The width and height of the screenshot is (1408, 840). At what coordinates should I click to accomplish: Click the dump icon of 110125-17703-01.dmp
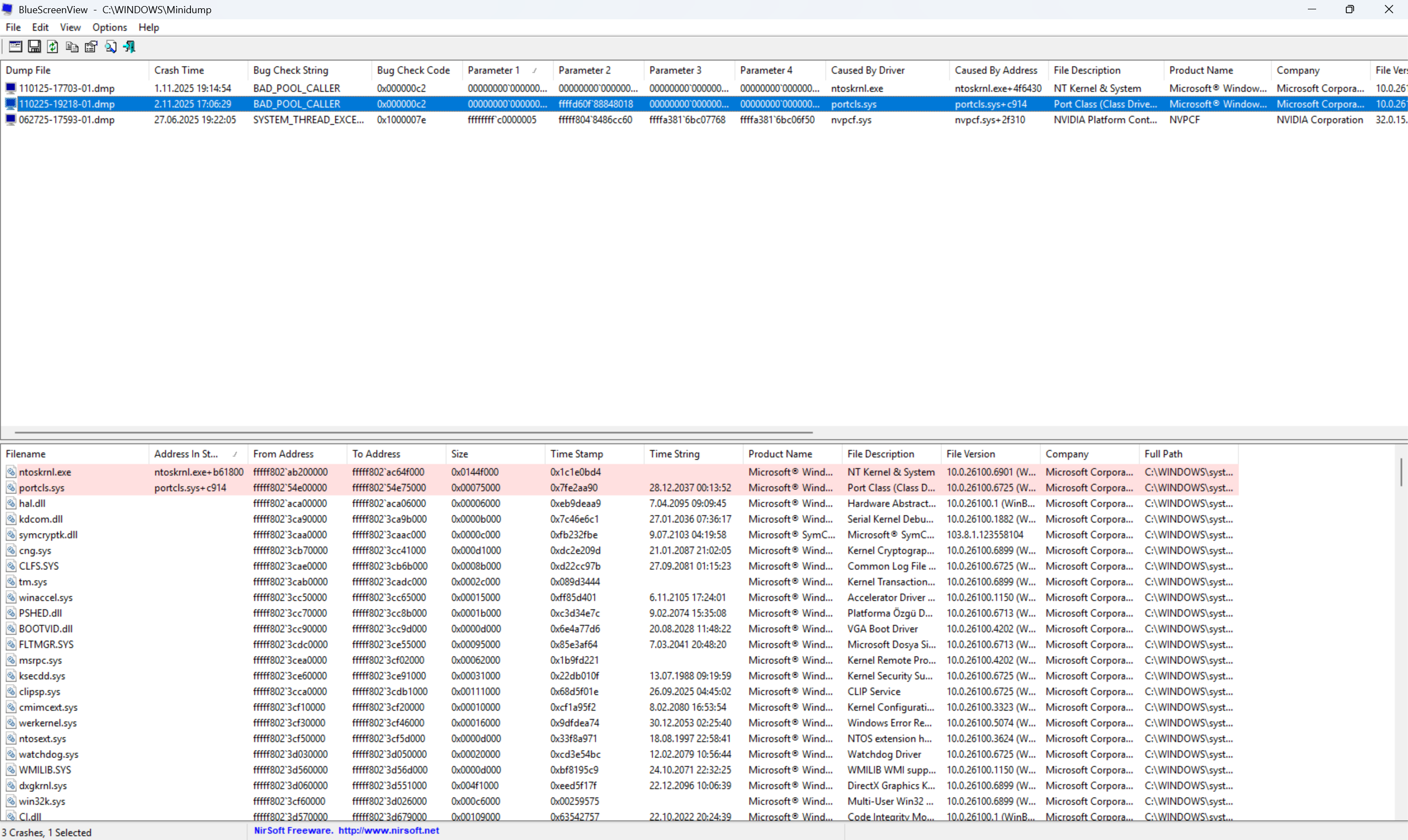[11, 89]
